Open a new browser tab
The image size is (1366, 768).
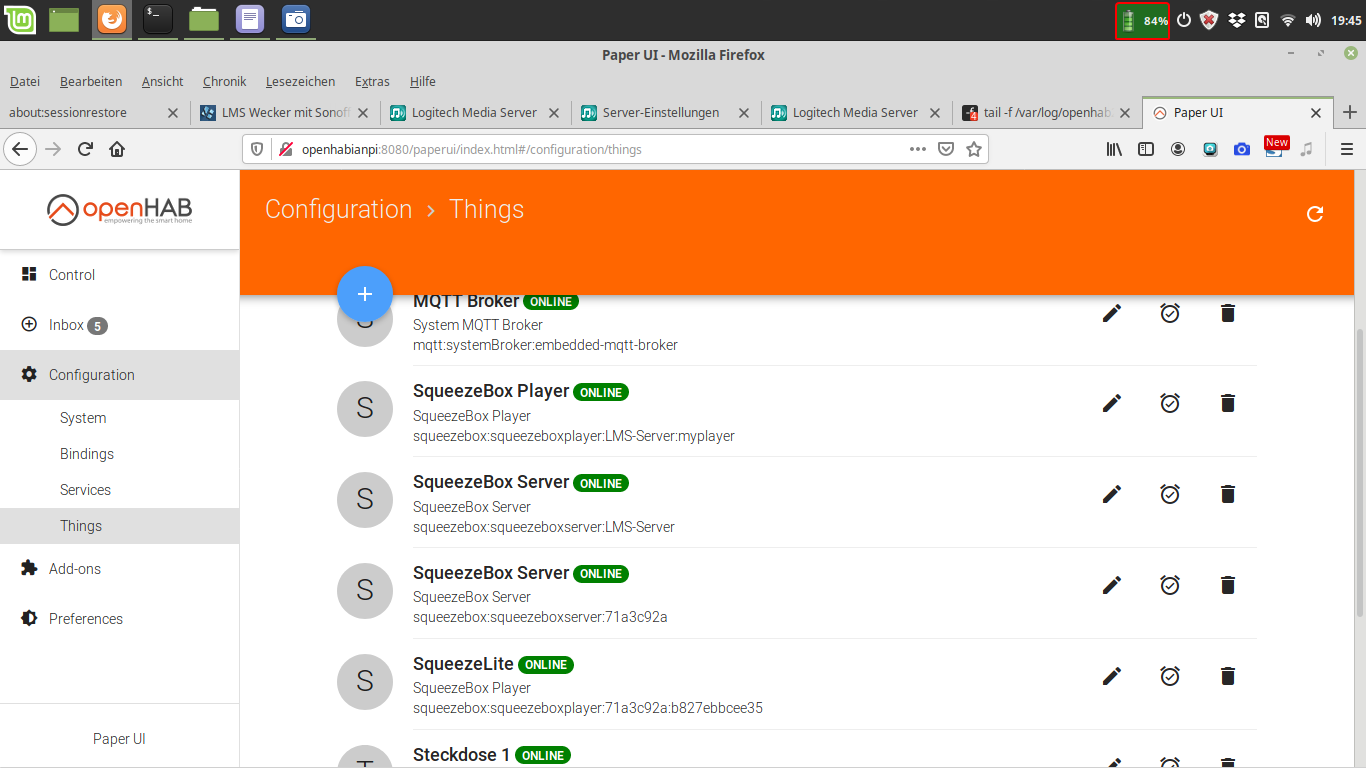coord(1350,112)
